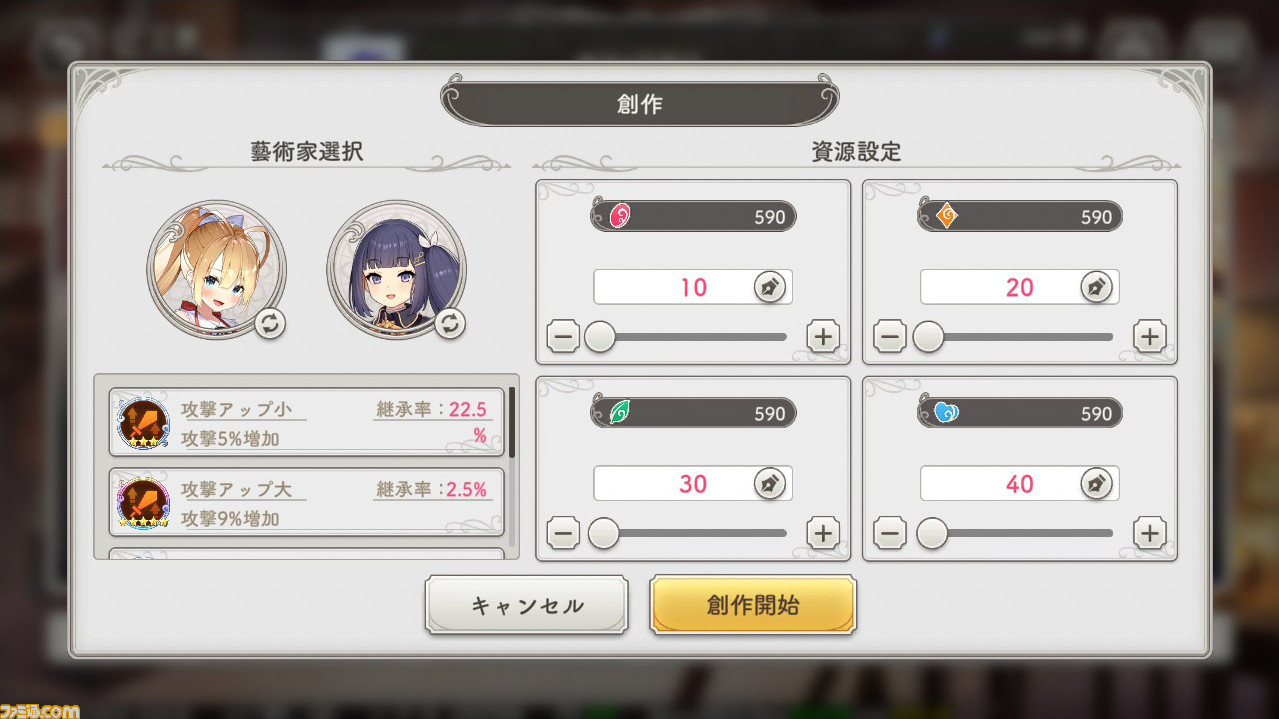Swap the dark-haired artist via refresh icon

[x=450, y=323]
